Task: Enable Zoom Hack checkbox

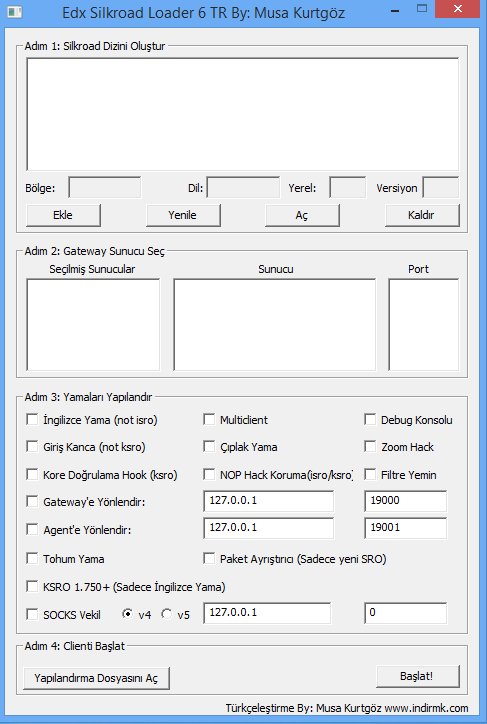Action: point(370,446)
